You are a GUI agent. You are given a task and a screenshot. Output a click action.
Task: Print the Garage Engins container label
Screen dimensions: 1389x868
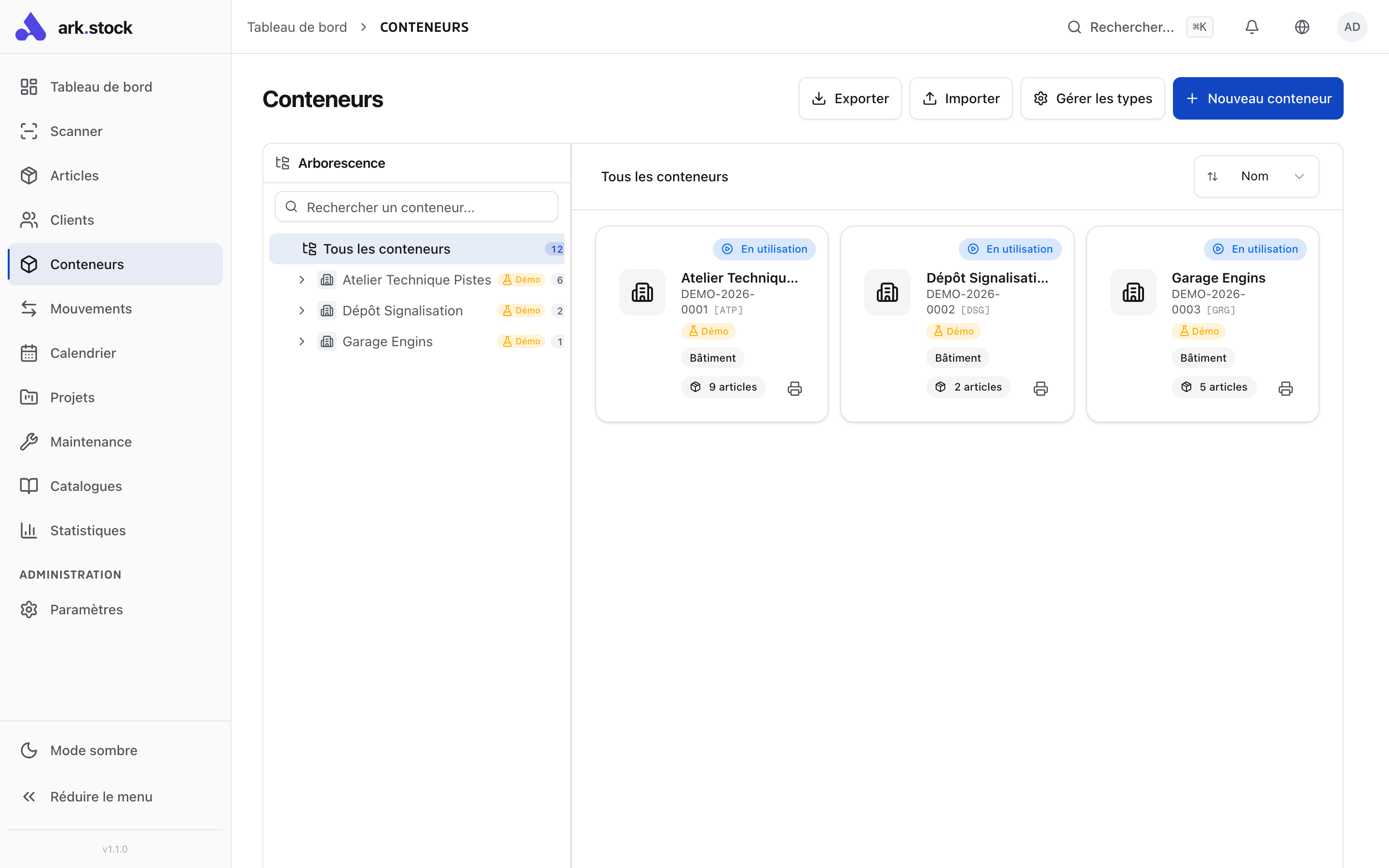pyautogui.click(x=1286, y=388)
